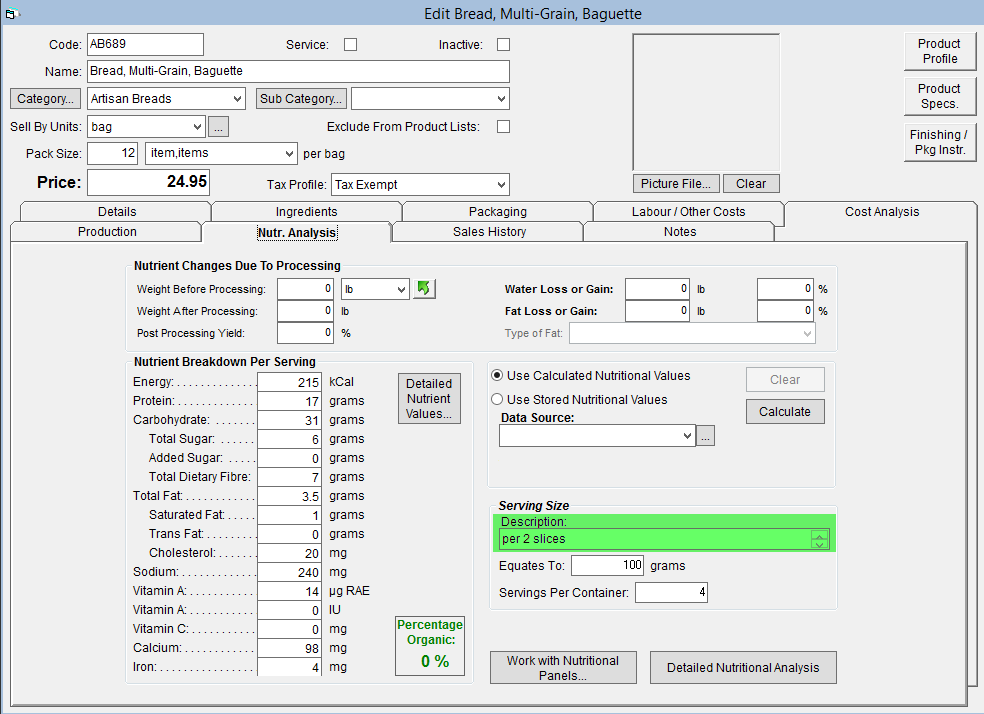Click the Price field
The height and width of the screenshot is (714, 984).
click(148, 182)
